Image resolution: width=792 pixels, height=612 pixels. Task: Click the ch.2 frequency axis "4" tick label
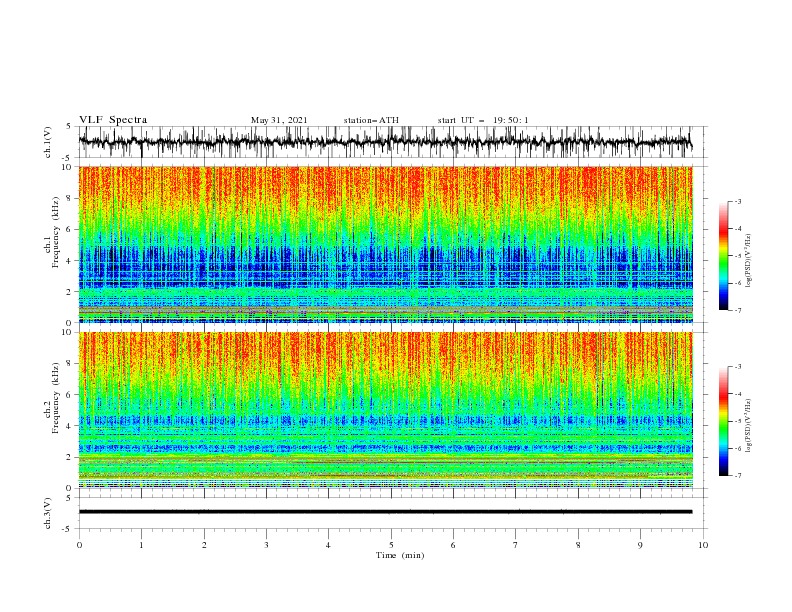[x=68, y=427]
